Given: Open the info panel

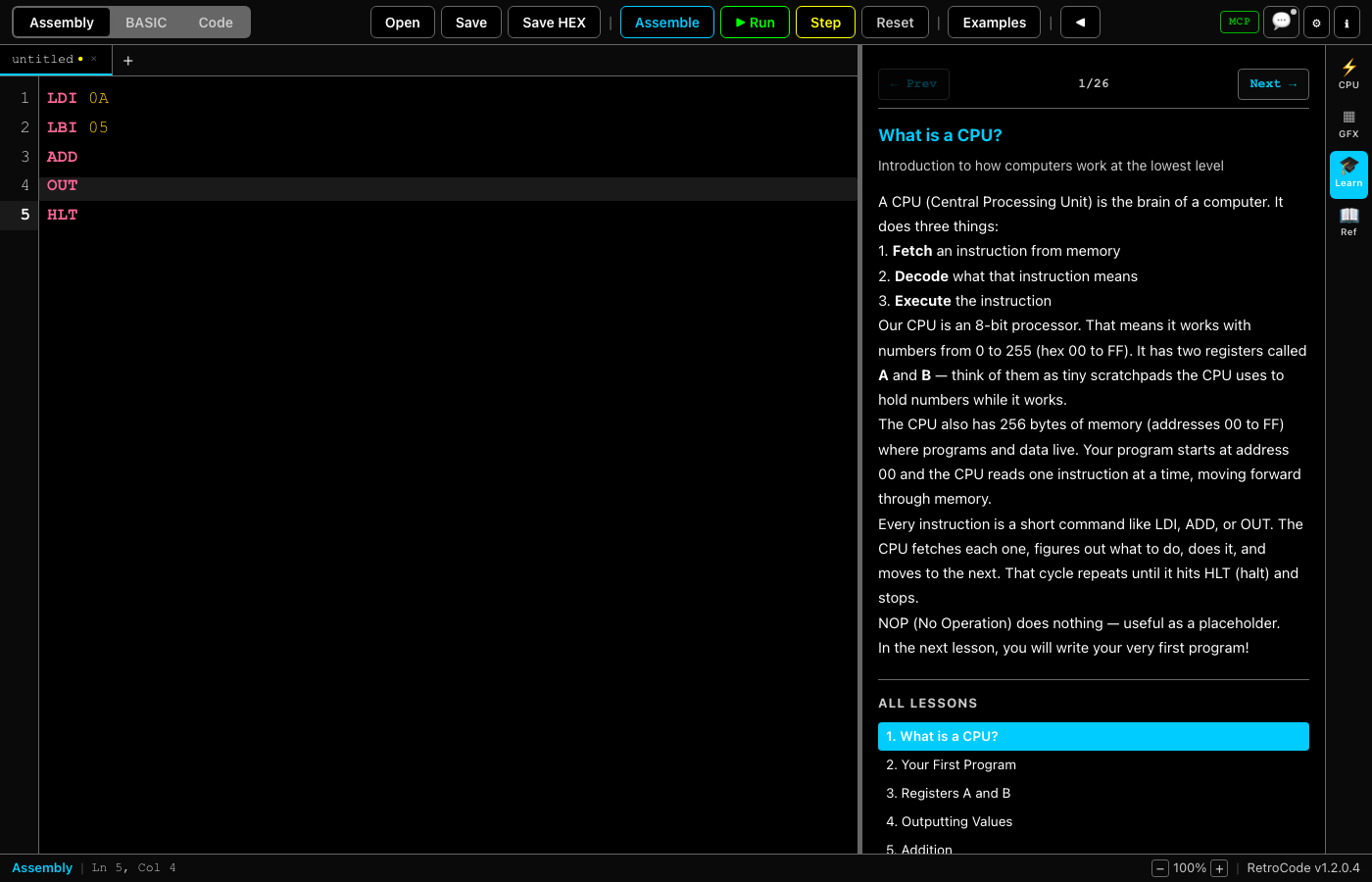Looking at the screenshot, I should pyautogui.click(x=1347, y=22).
